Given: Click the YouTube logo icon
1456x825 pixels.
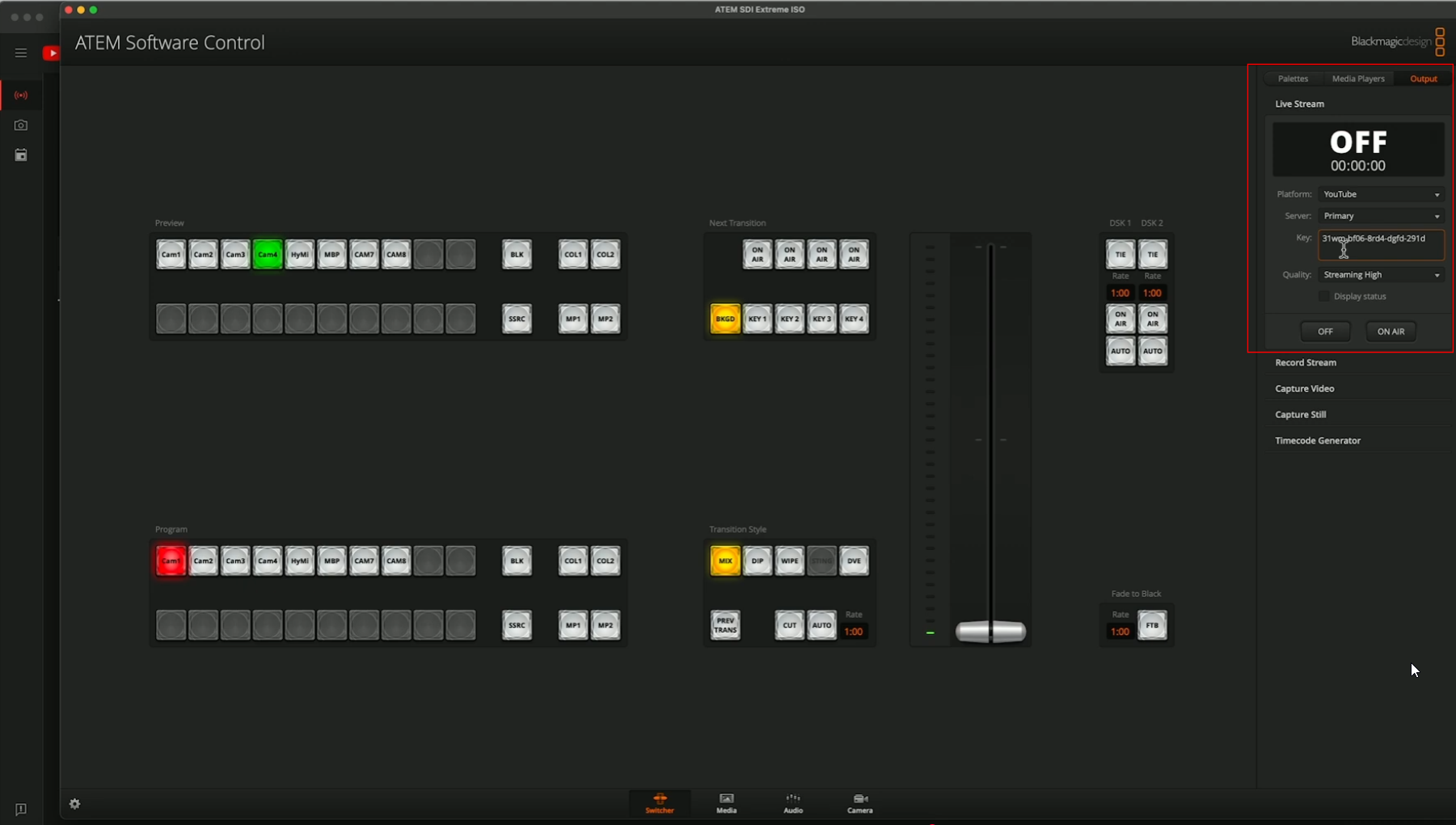Looking at the screenshot, I should coord(51,53).
